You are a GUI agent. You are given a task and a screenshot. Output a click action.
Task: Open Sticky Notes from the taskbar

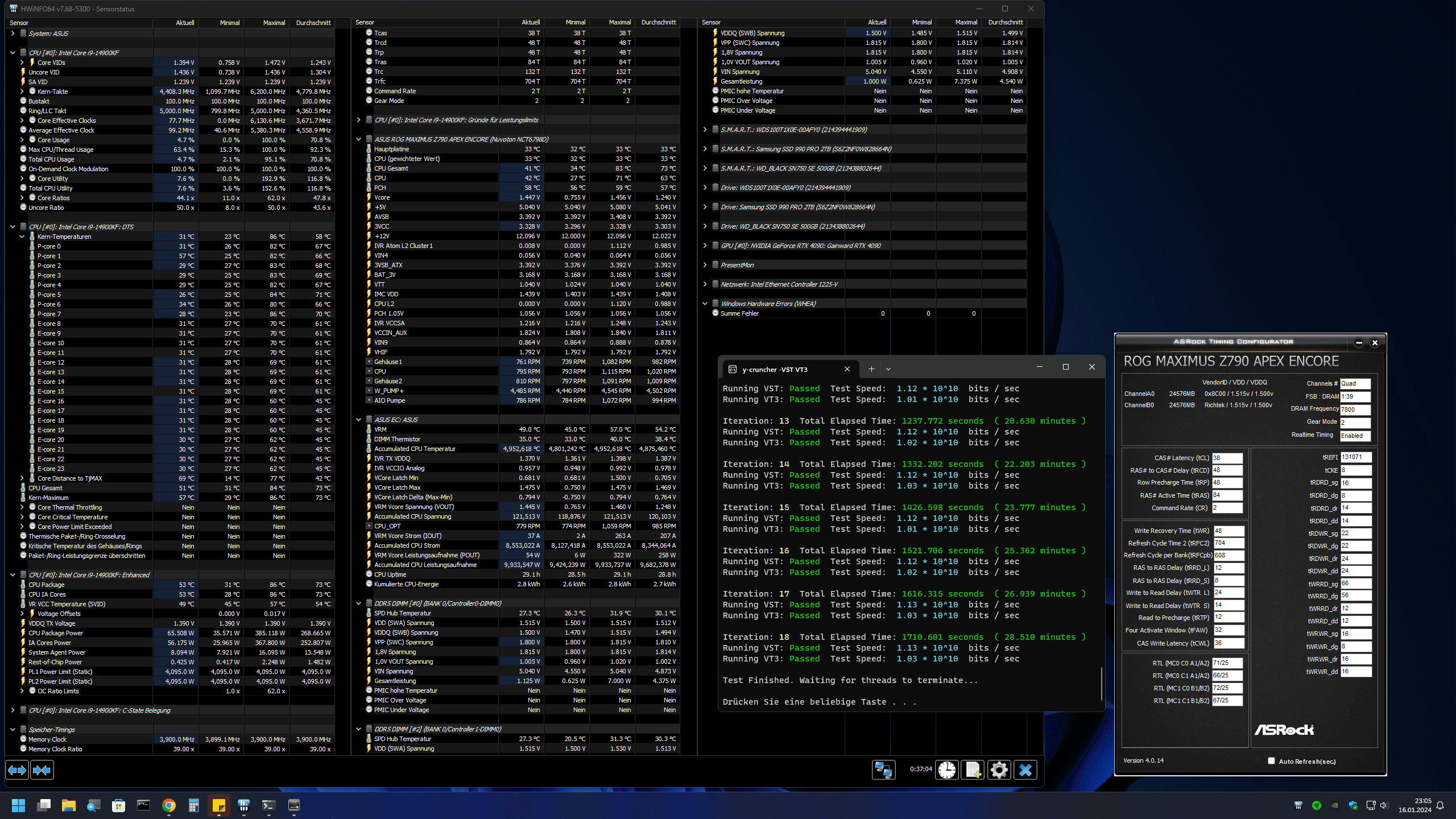pos(219,805)
